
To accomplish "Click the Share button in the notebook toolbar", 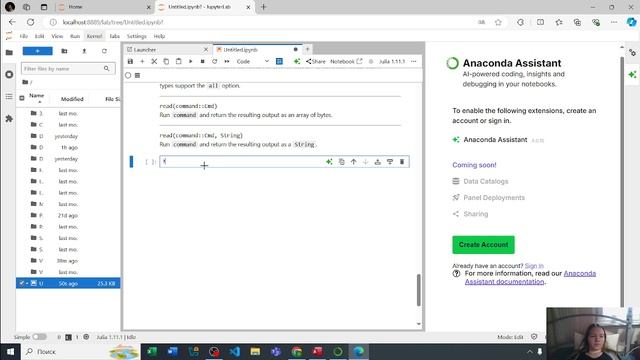I will click(316, 61).
